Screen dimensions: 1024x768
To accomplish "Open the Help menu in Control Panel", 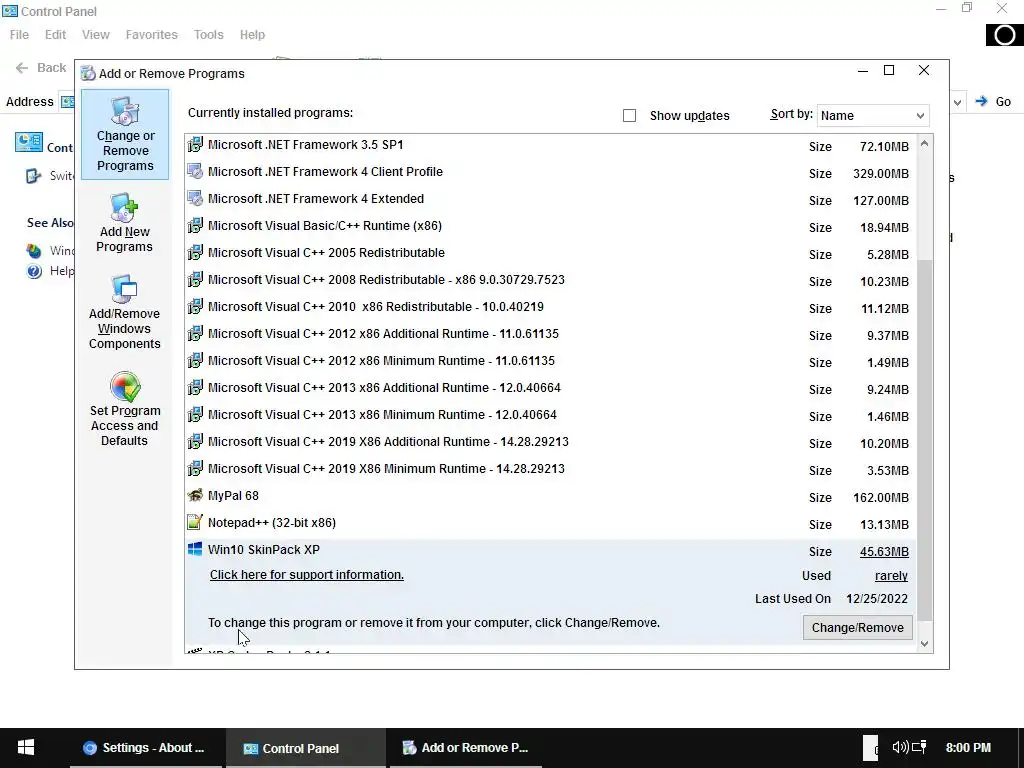I will (x=252, y=35).
